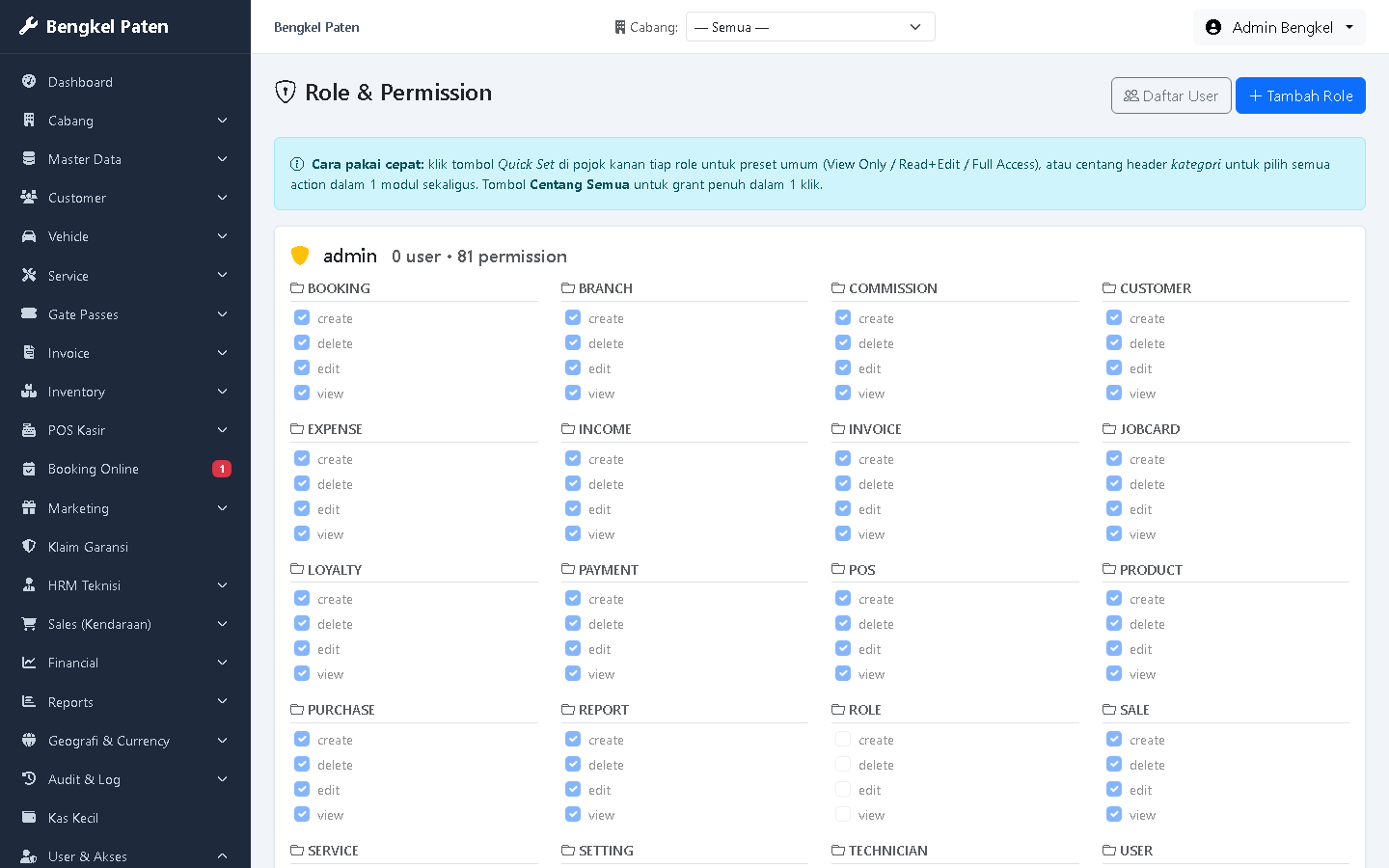Open the Kas Kecil menu item

click(125, 818)
